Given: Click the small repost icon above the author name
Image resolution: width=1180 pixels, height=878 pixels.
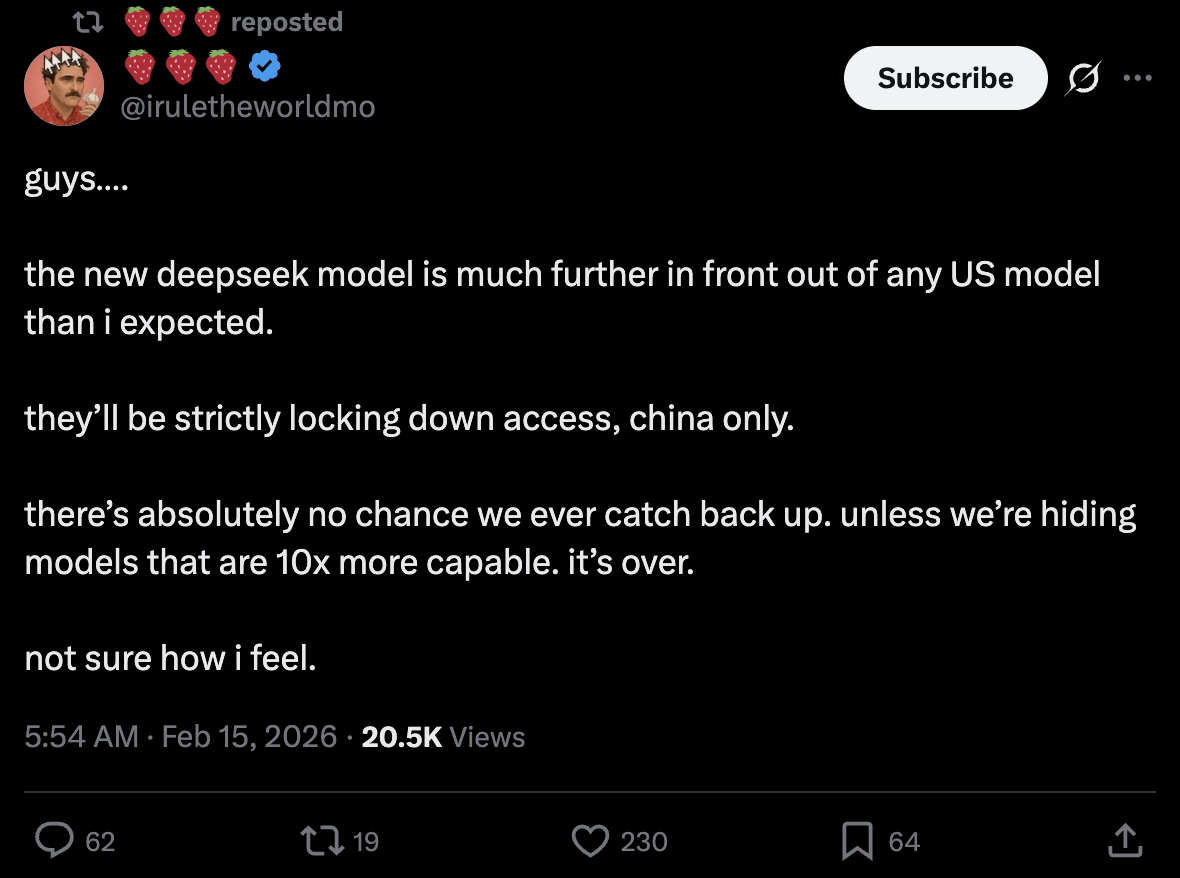Looking at the screenshot, I should coord(88,21).
